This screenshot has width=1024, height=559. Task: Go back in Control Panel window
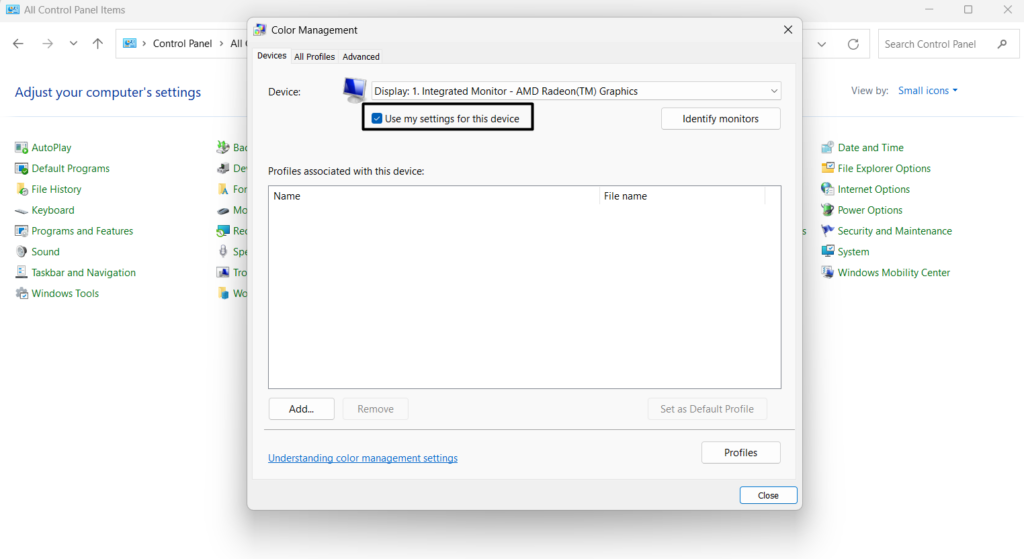pos(18,44)
